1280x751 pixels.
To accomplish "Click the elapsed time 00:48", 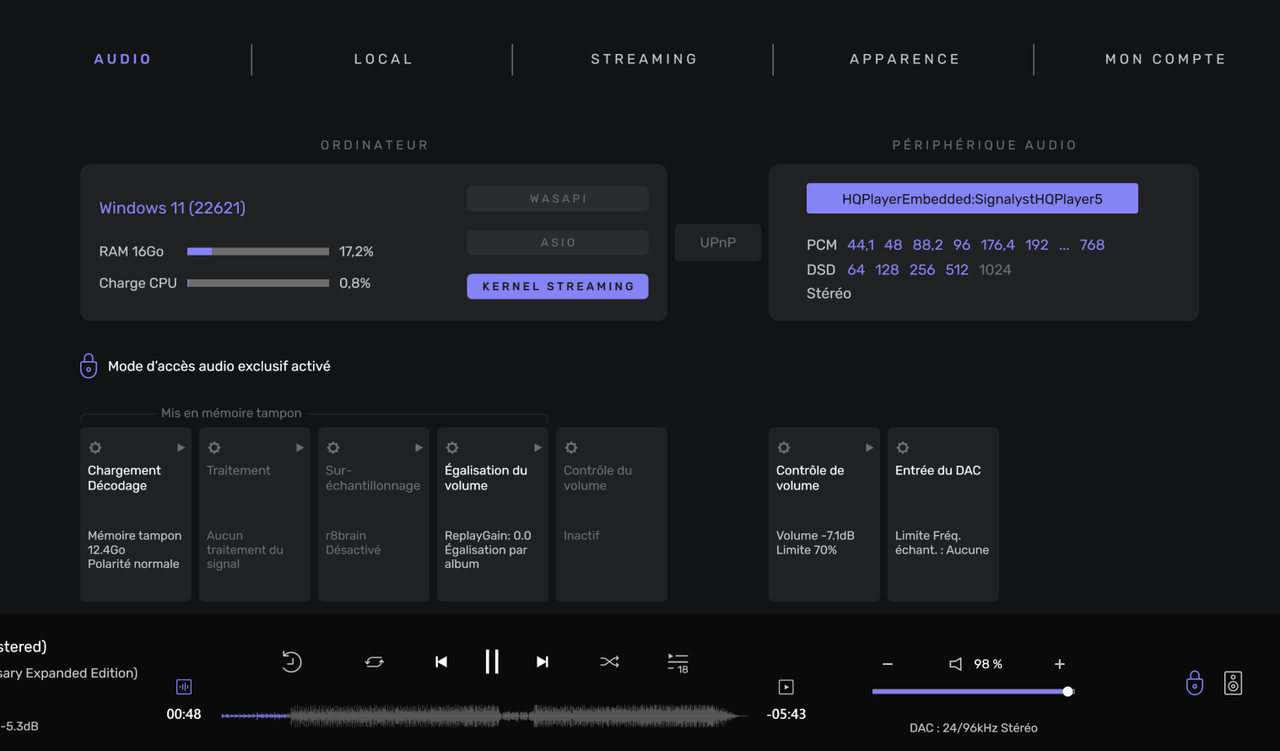I will (184, 714).
